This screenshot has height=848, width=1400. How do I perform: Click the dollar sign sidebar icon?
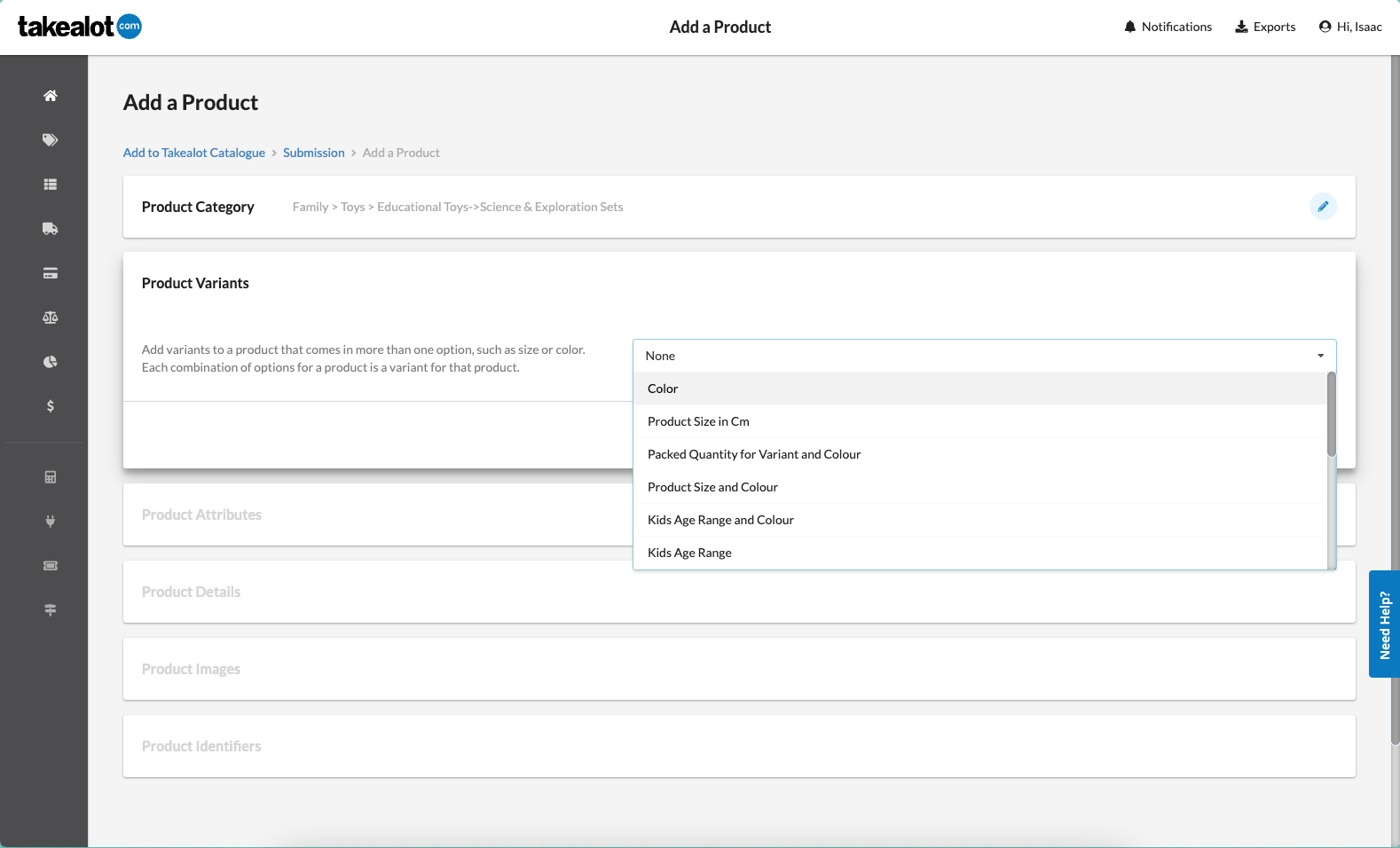[x=51, y=406]
